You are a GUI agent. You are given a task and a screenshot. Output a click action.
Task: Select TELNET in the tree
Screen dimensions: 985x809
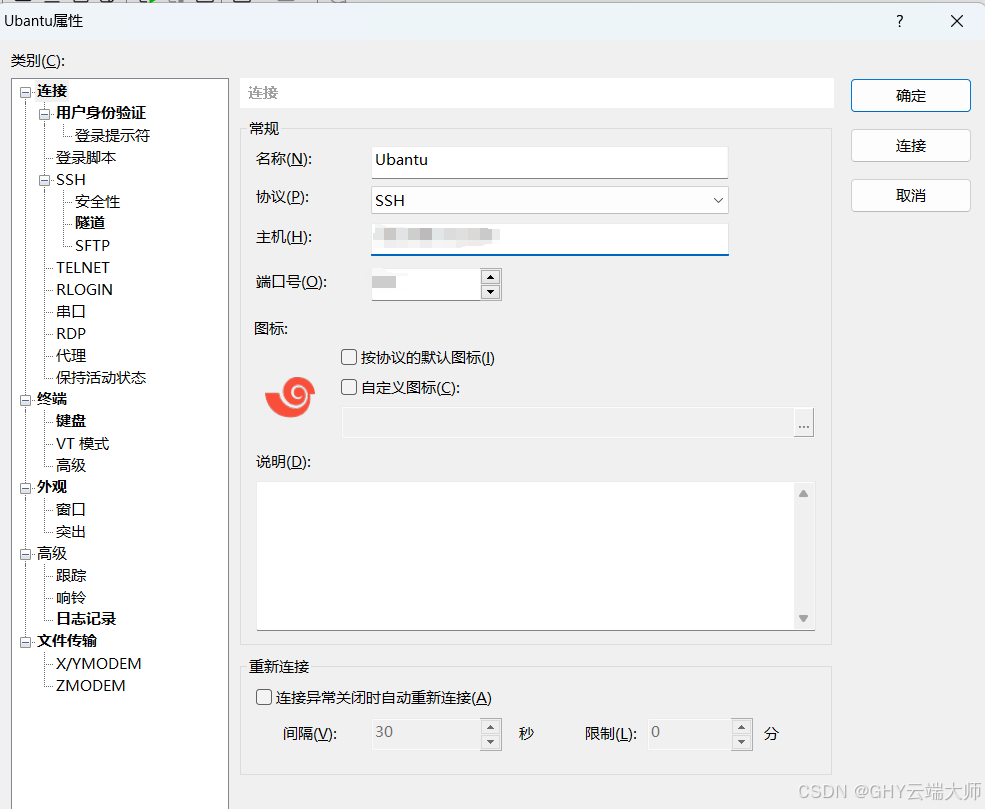point(82,268)
